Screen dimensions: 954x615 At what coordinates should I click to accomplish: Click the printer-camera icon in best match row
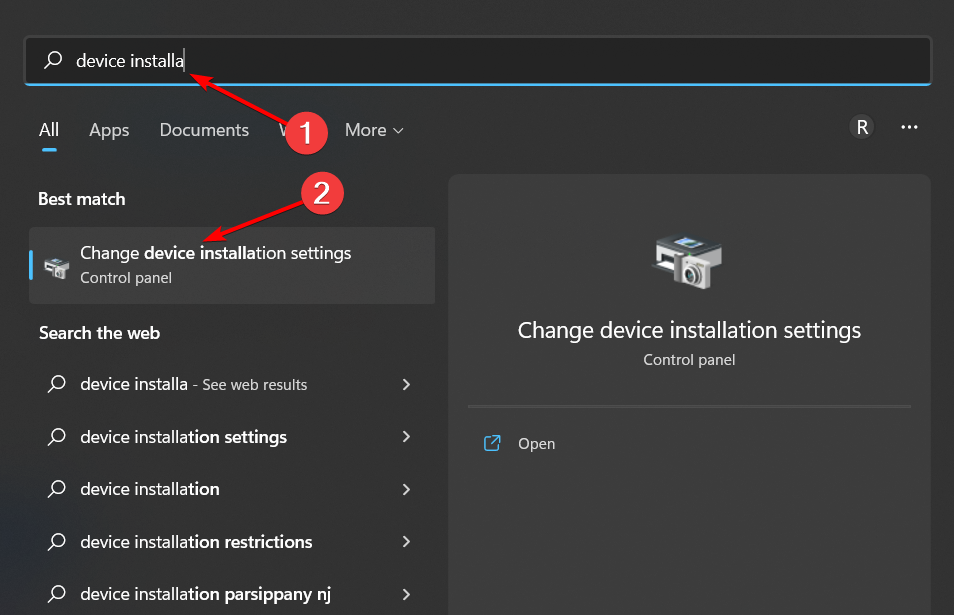57,268
